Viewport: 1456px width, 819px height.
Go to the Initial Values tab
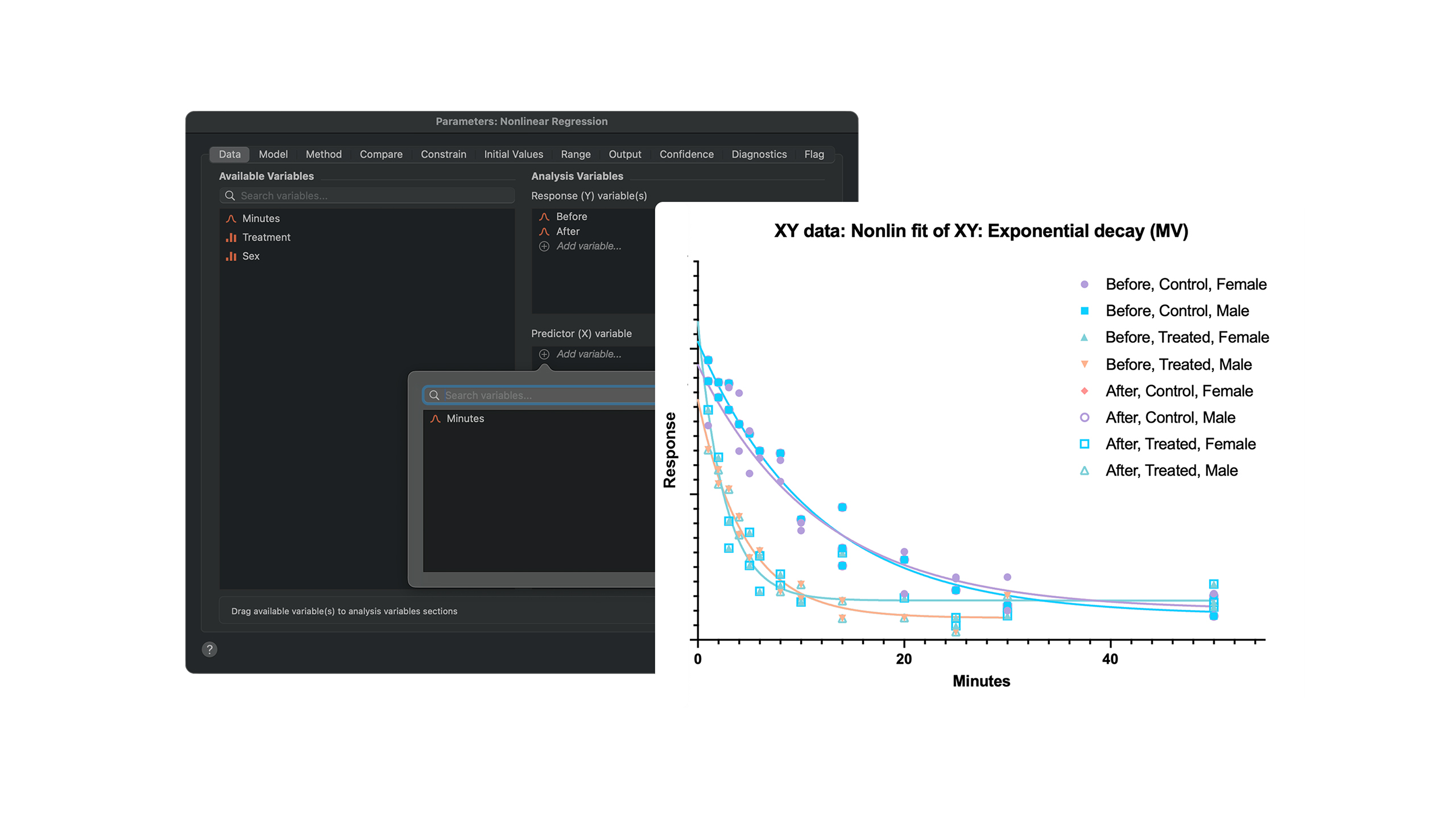513,154
